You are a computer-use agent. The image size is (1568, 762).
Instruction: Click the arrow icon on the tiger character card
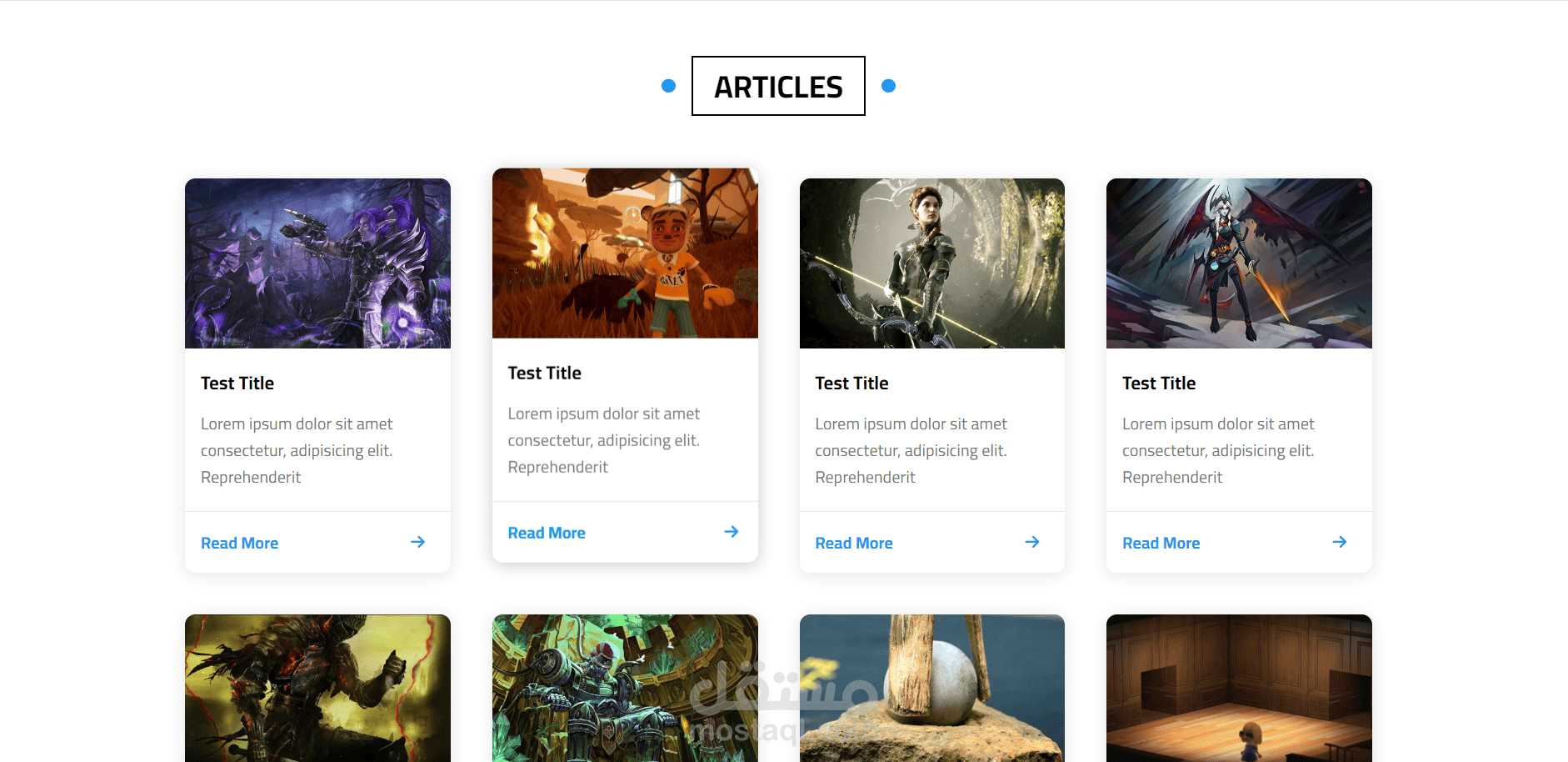point(732,532)
